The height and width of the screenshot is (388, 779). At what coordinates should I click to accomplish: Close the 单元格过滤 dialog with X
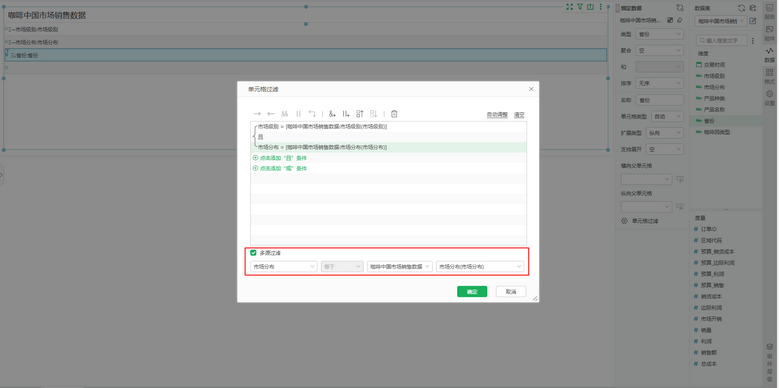(x=531, y=89)
